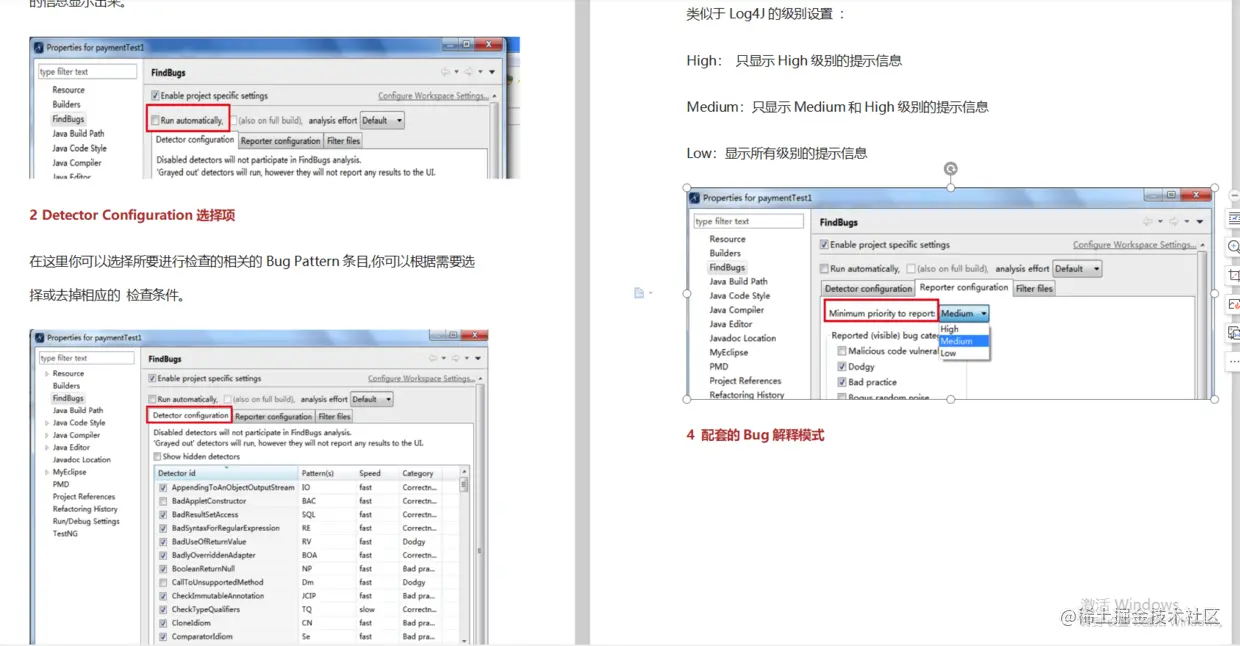Select PMD in the Reporter dialog tree
Viewport: 1240px width, 646px height.
719,367
